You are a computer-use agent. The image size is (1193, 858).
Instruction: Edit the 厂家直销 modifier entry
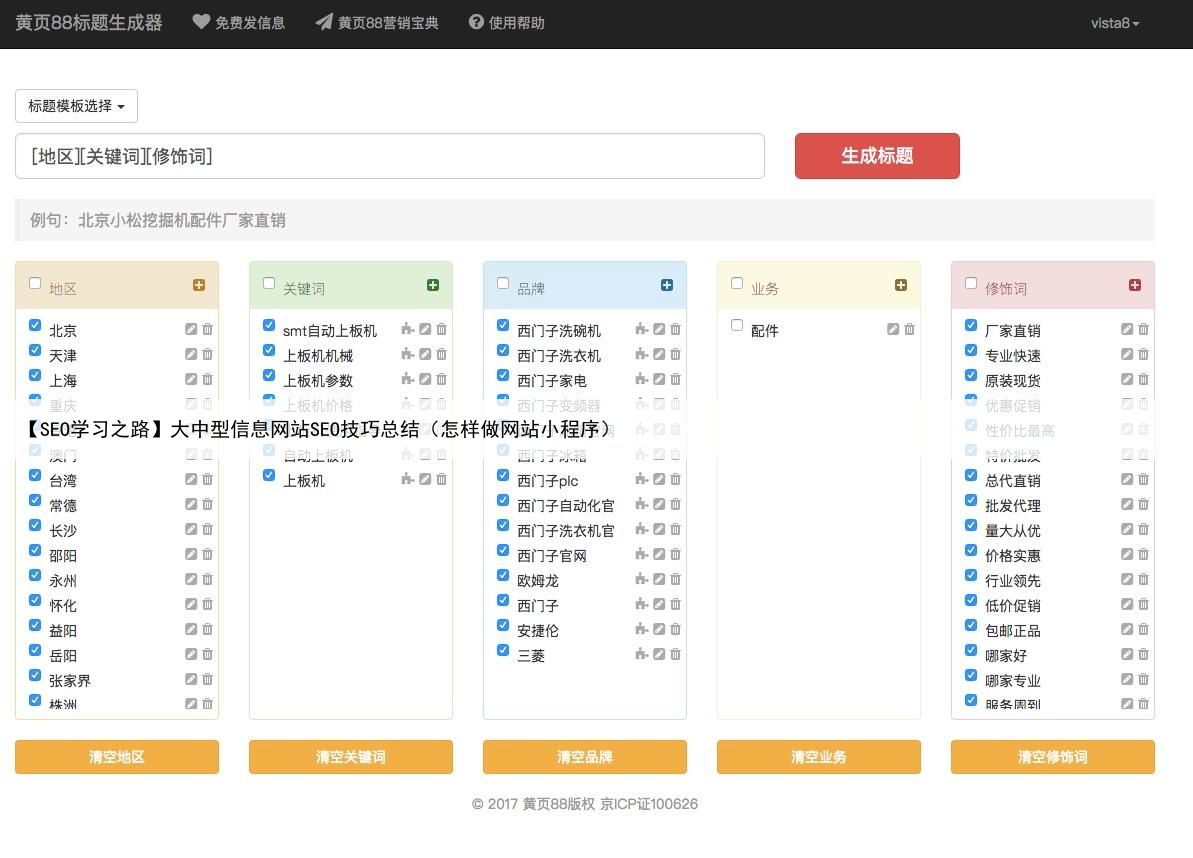1127,329
